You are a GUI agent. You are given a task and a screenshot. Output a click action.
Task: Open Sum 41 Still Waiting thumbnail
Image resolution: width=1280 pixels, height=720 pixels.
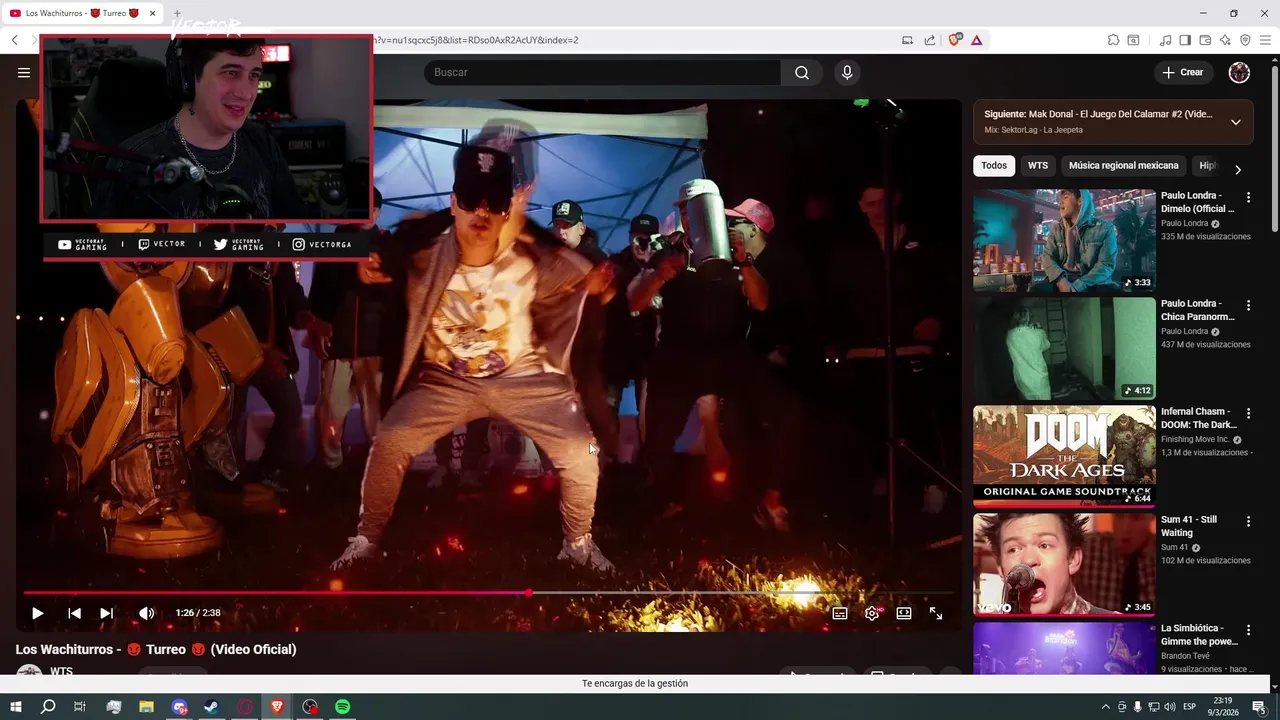pos(1064,564)
